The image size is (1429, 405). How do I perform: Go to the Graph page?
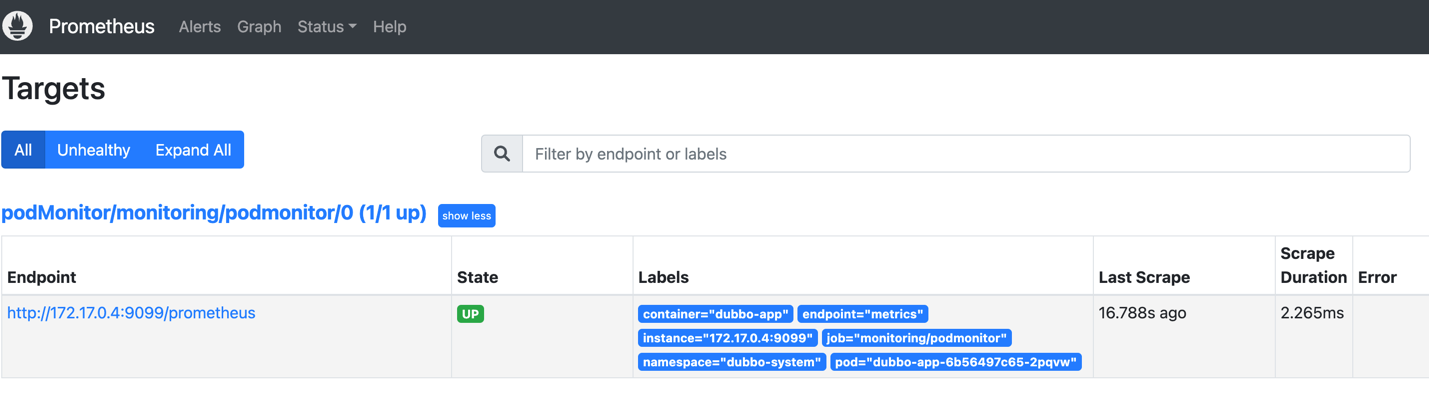click(259, 27)
